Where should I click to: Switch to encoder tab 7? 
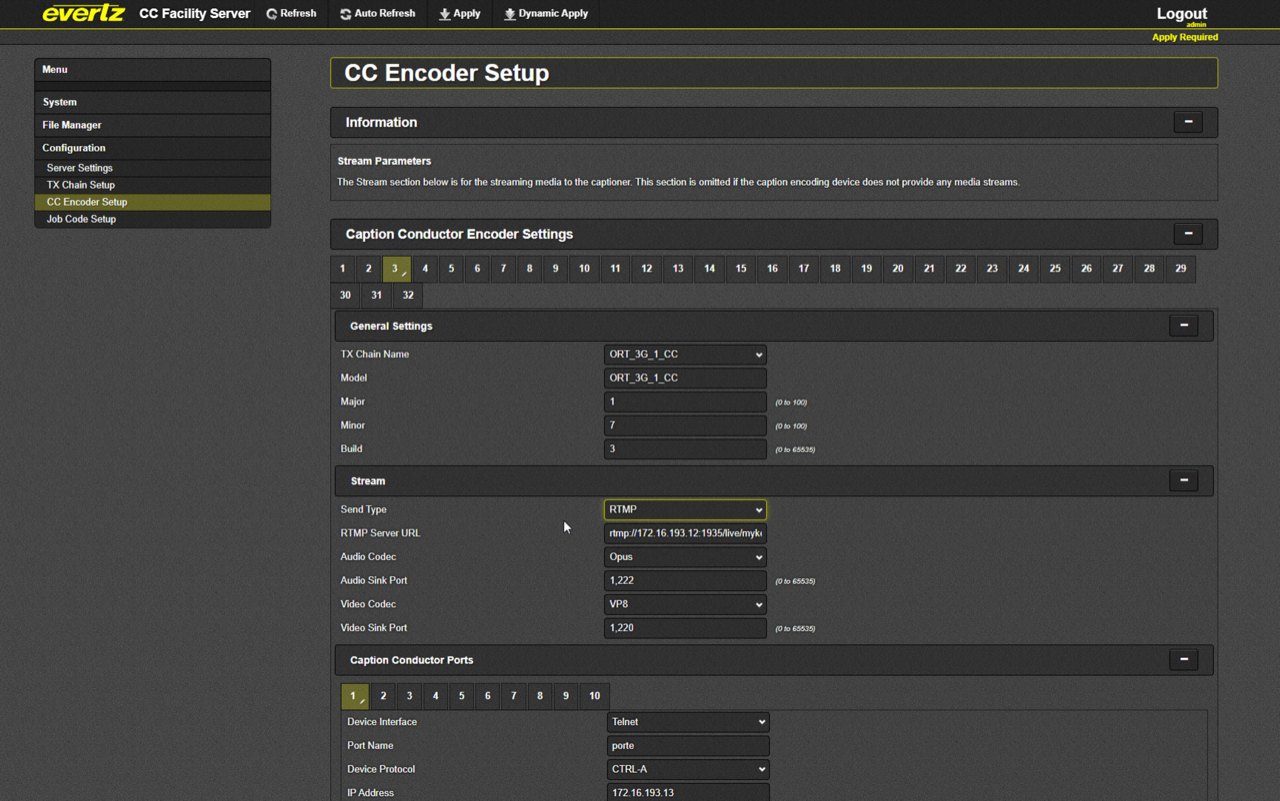point(503,268)
